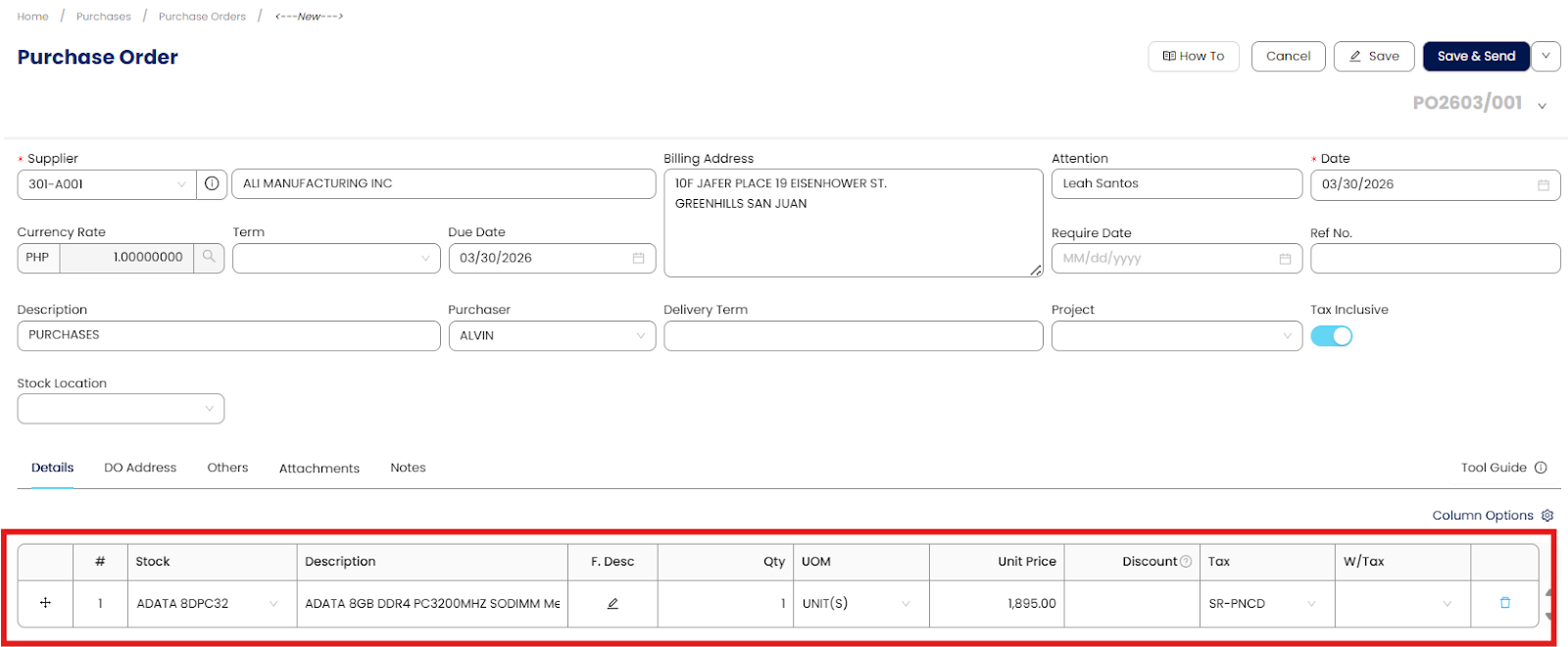Click the Delivery Term input field

point(854,335)
